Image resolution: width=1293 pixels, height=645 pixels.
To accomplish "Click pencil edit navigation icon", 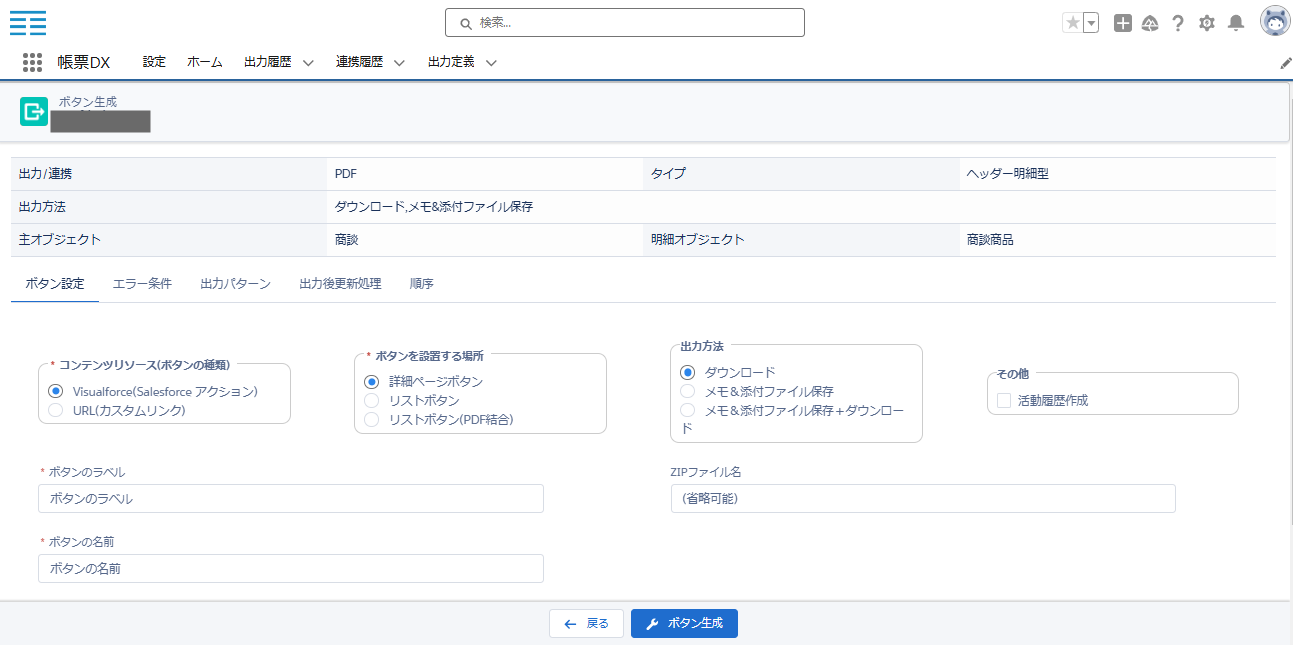I will click(1286, 63).
